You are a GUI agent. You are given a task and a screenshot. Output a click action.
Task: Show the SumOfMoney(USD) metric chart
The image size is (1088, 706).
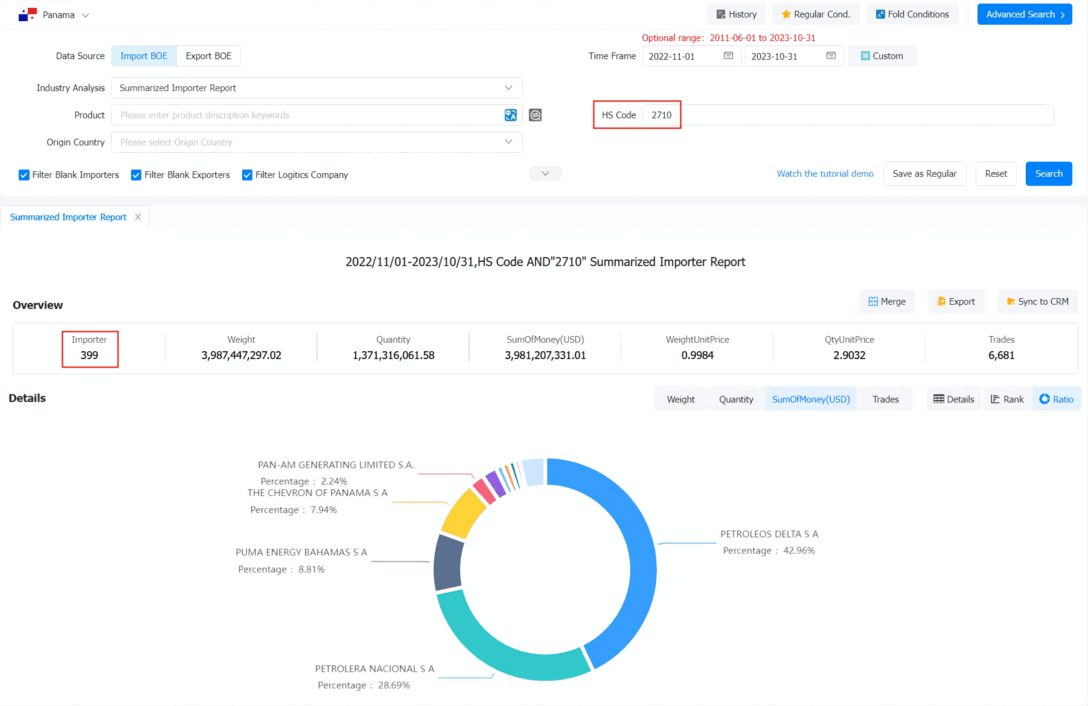coord(810,399)
